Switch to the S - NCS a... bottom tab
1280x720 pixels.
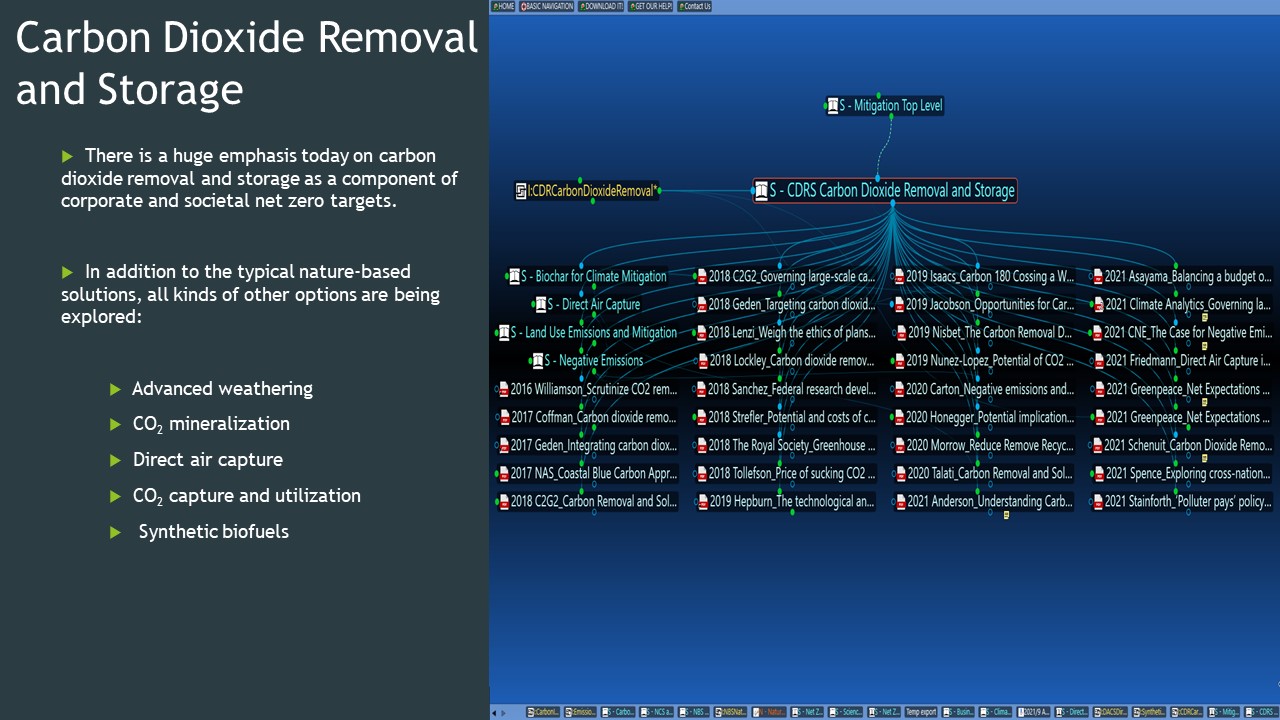pyautogui.click(x=656, y=712)
